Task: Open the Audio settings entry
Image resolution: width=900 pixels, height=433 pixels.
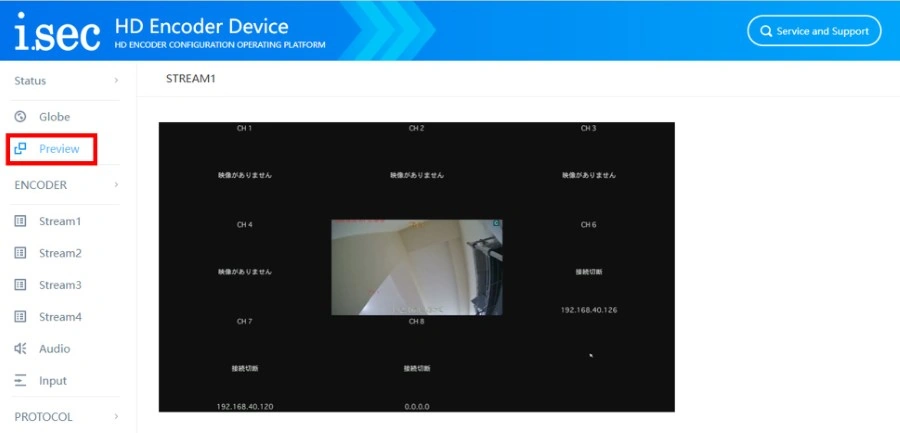Action: (55, 349)
